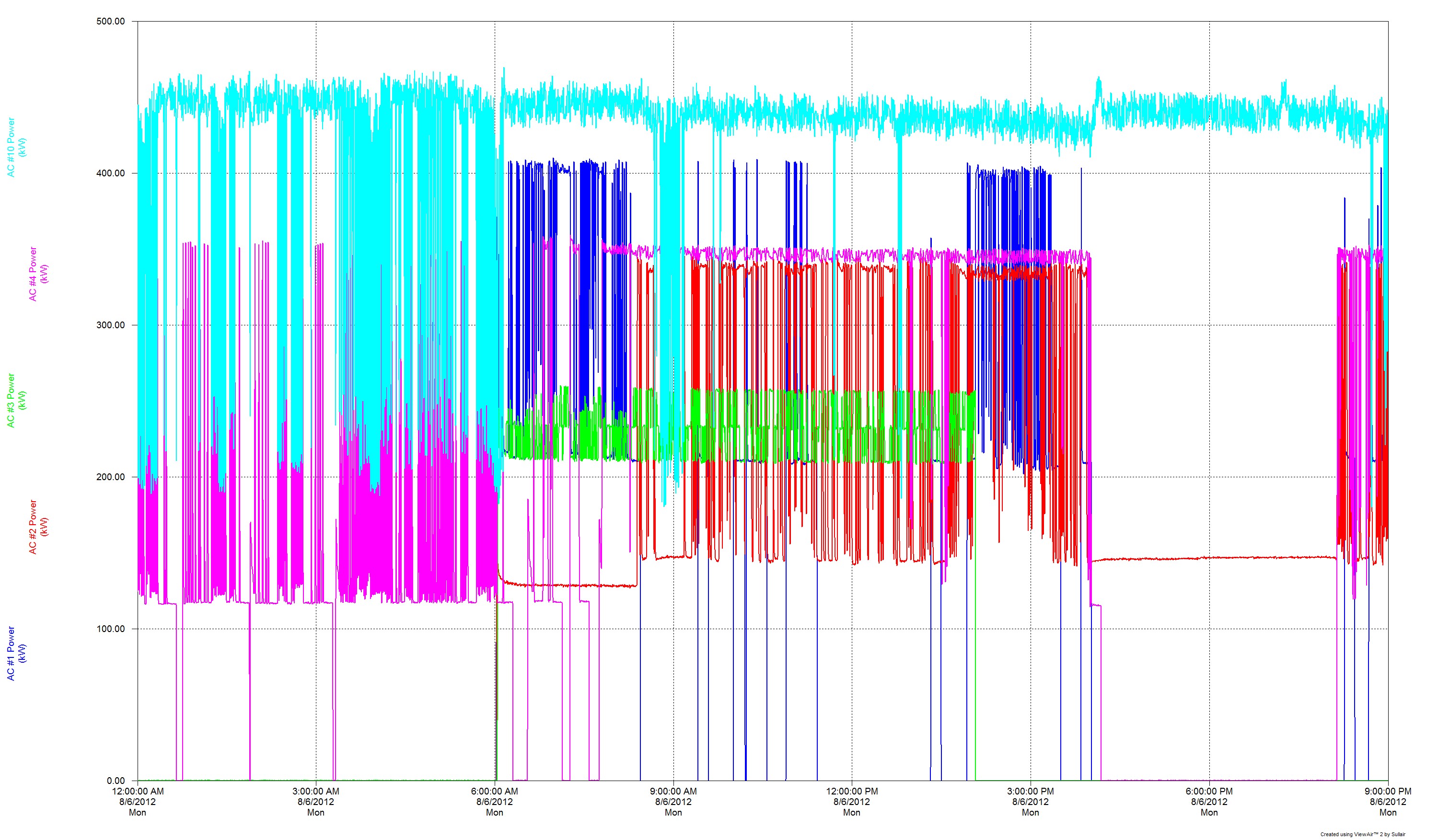
Task: Select the 6:00:00 PM time label
Action: [1209, 792]
